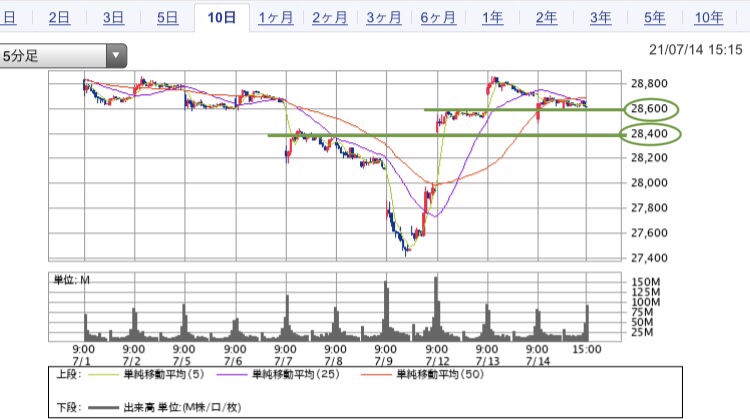
Task: Click the 28,800 price axis label
Action: click(649, 84)
